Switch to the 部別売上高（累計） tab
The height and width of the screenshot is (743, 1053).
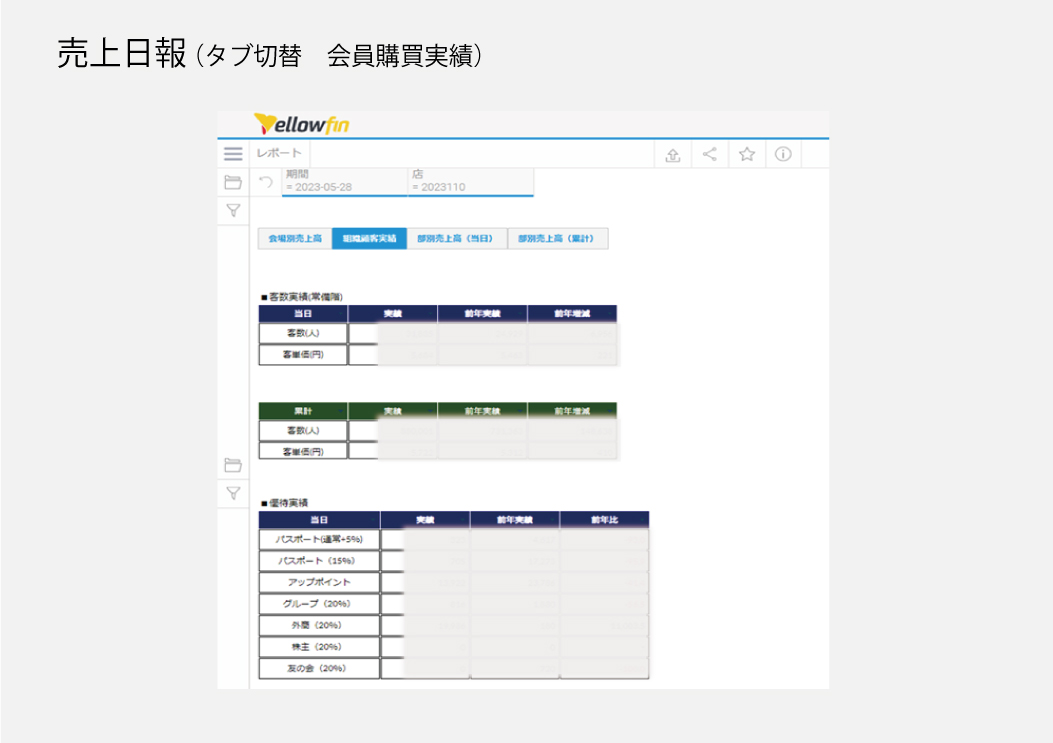tap(558, 238)
